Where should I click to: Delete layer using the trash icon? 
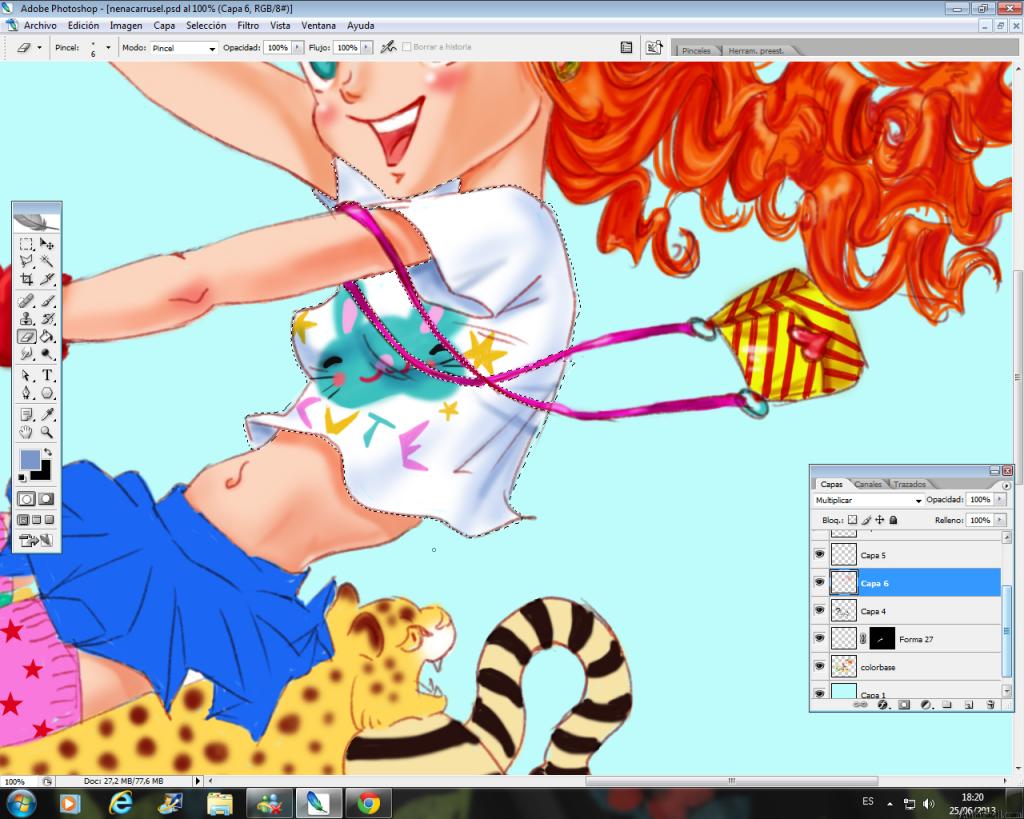(990, 705)
